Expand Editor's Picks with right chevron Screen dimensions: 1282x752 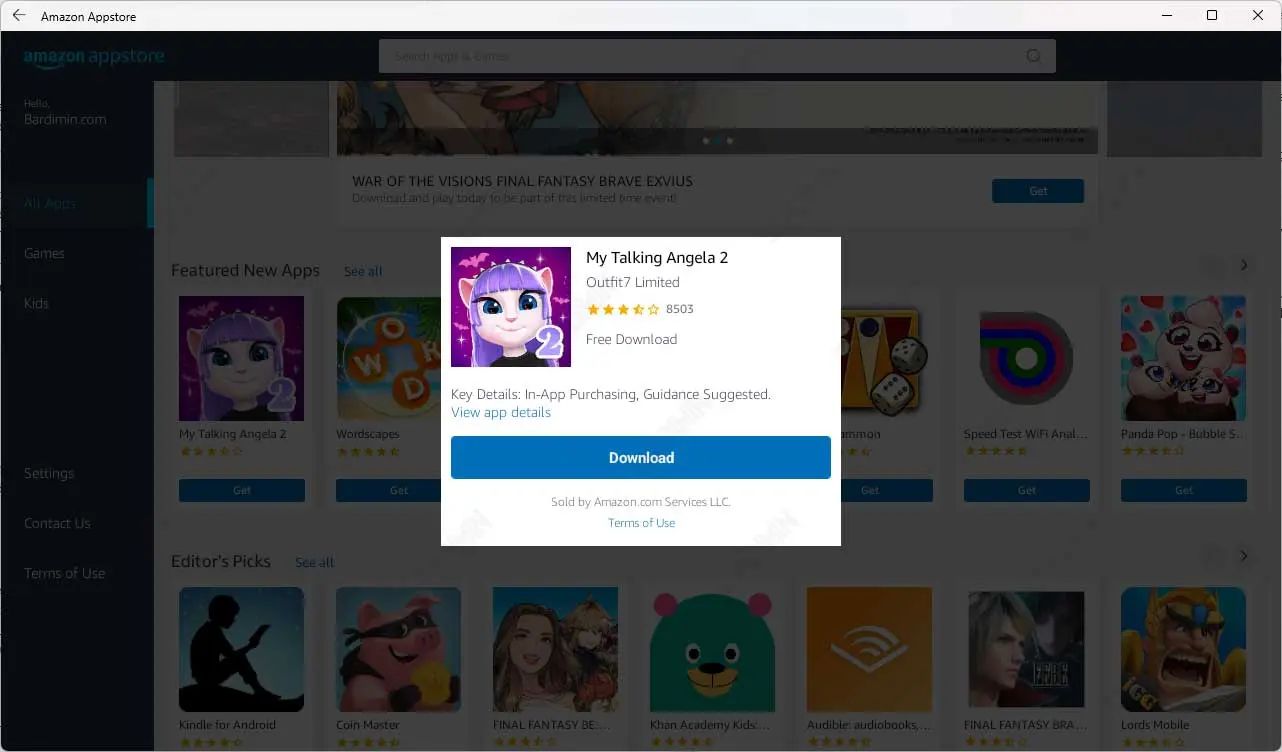point(1244,556)
